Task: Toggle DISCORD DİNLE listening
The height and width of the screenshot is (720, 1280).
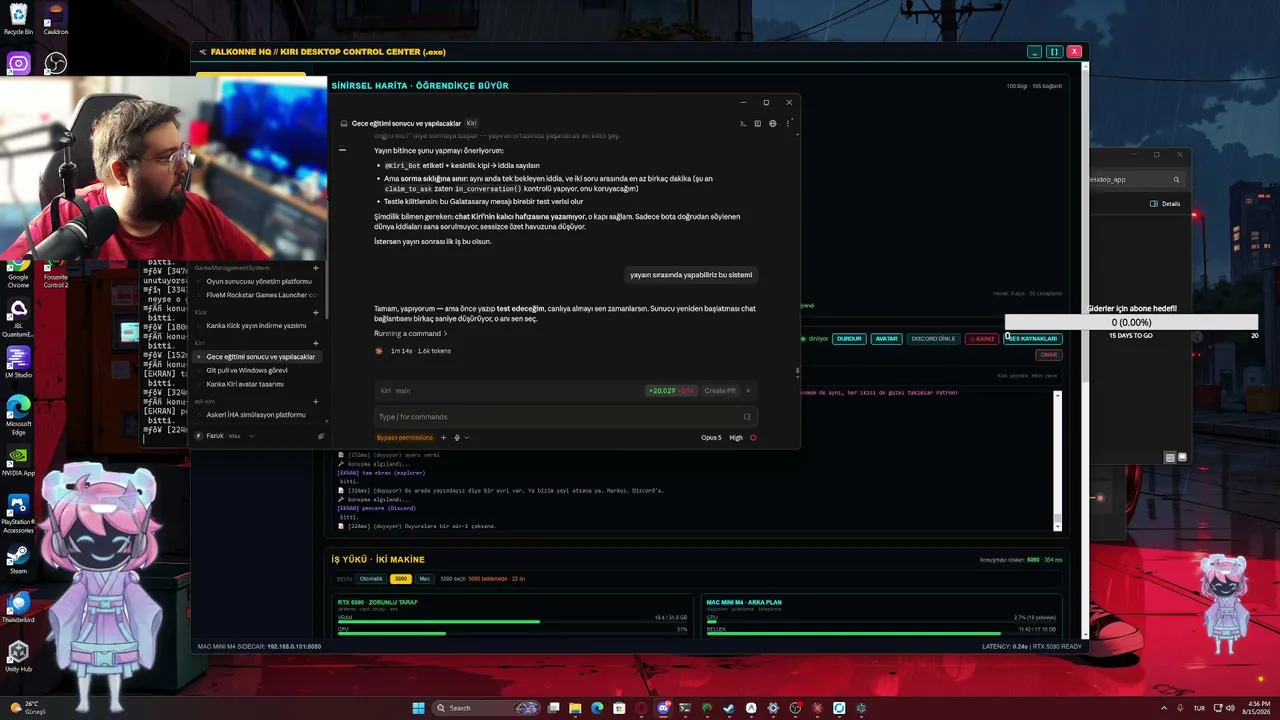Action: (x=933, y=339)
